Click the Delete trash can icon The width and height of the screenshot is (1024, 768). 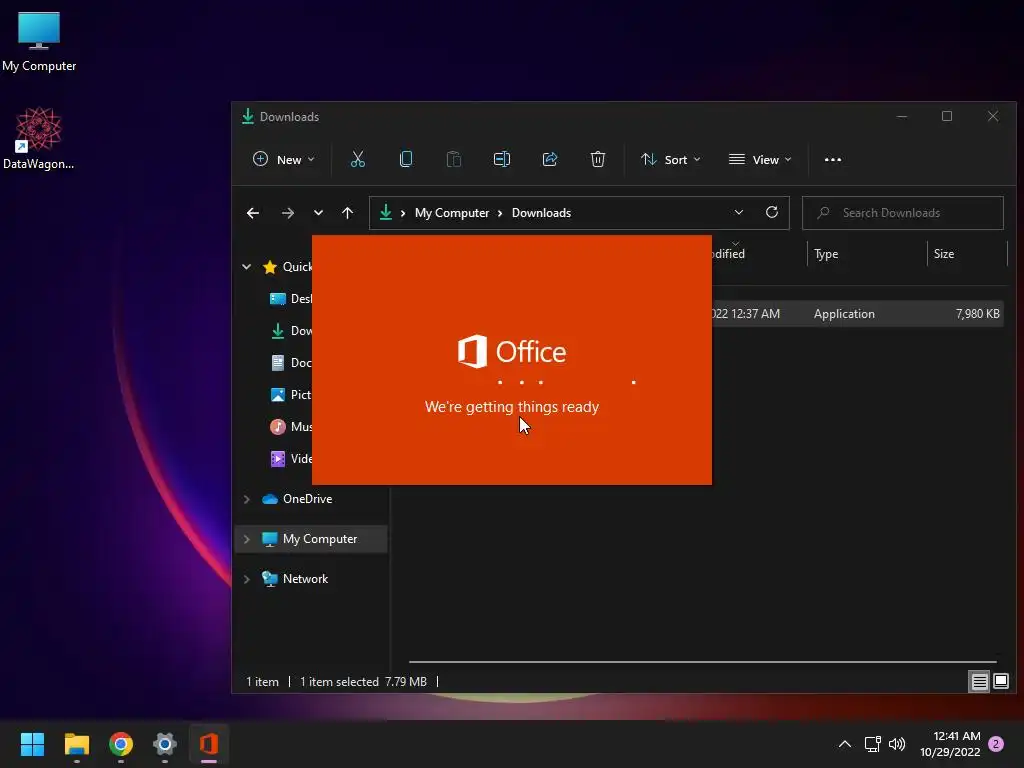tap(598, 159)
